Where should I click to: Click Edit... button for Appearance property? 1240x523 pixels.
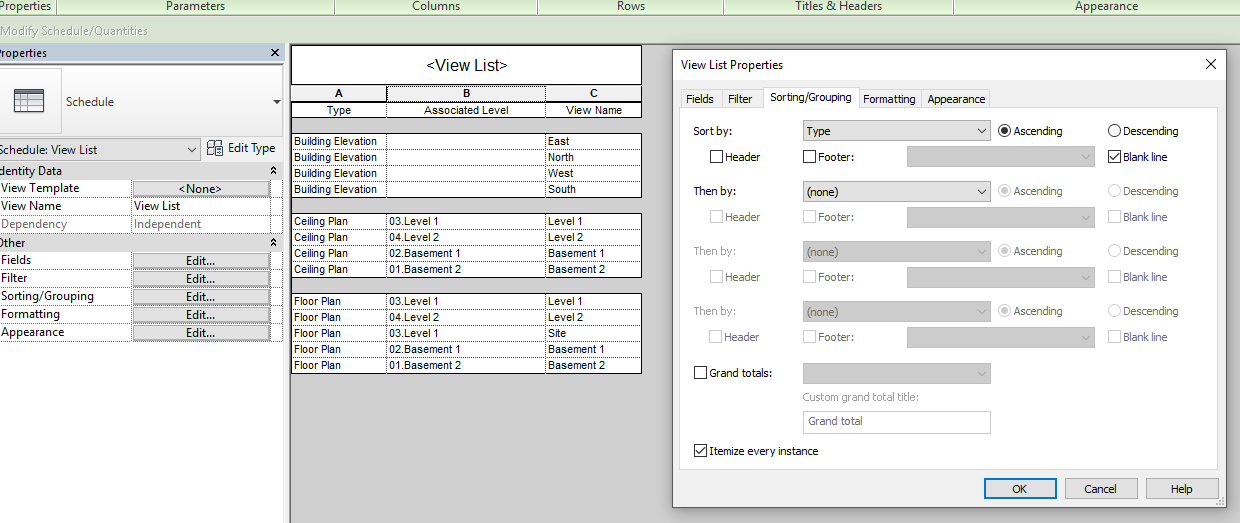pos(200,332)
